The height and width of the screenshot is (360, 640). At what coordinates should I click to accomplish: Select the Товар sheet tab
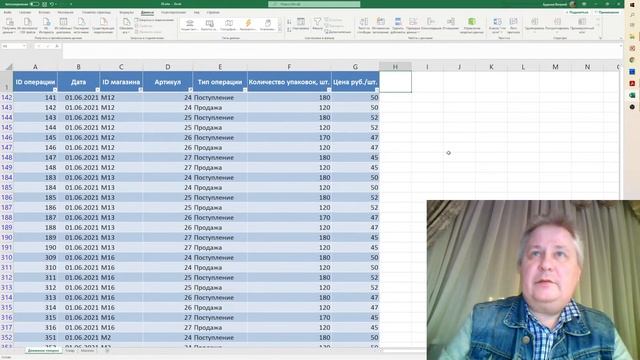[70, 350]
